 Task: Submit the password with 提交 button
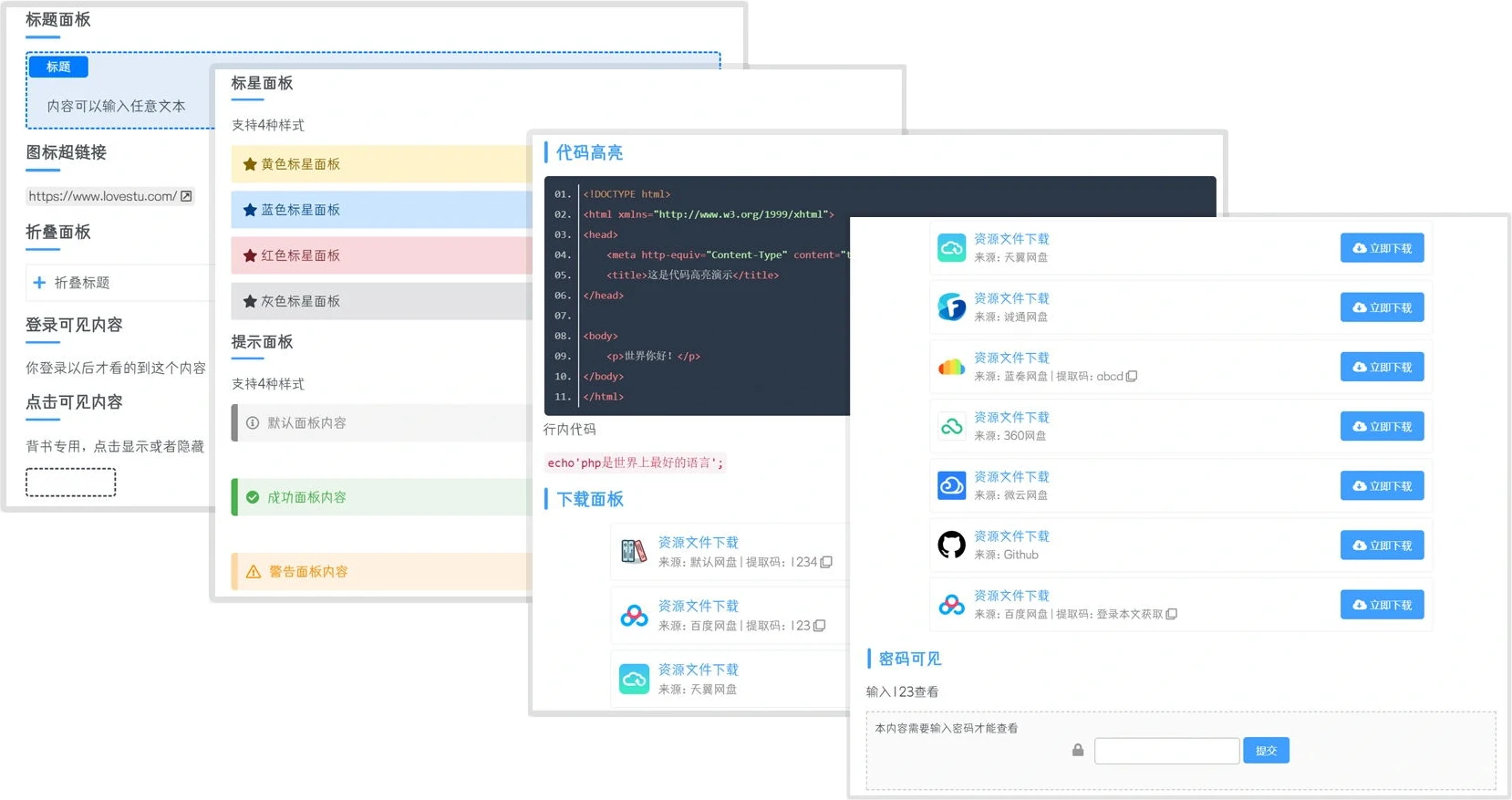pyautogui.click(x=1266, y=751)
